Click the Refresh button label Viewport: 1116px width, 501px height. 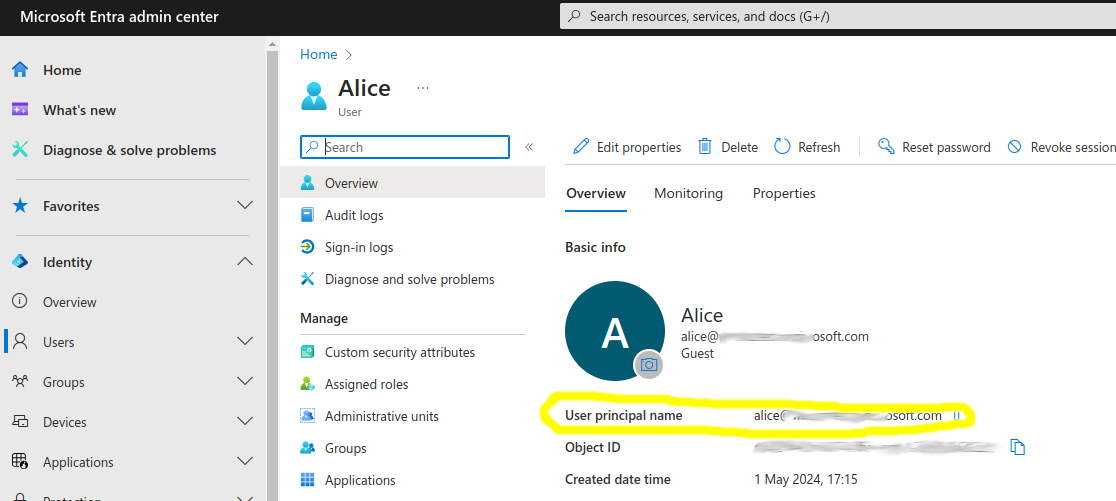(x=819, y=147)
